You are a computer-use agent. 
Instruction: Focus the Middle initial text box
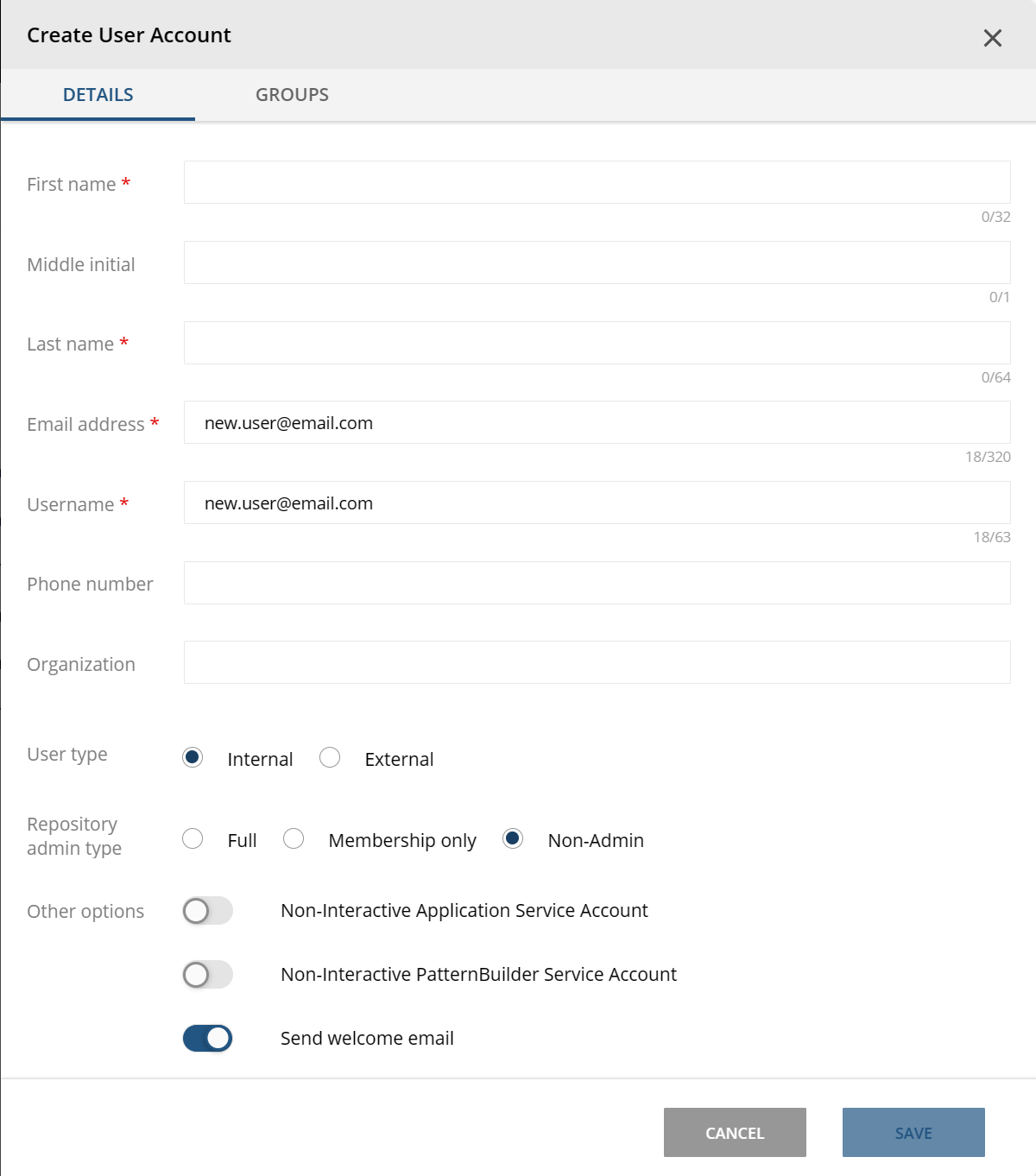point(597,262)
